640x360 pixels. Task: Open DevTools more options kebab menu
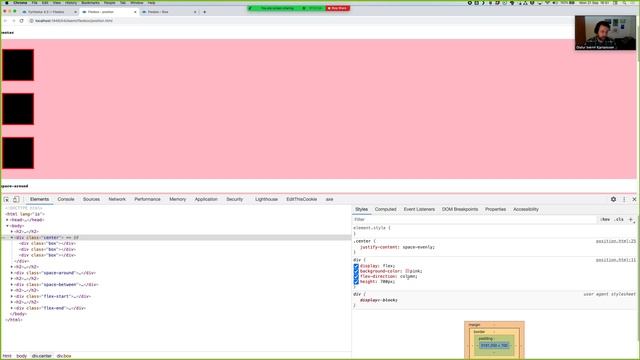pyautogui.click(x=624, y=199)
